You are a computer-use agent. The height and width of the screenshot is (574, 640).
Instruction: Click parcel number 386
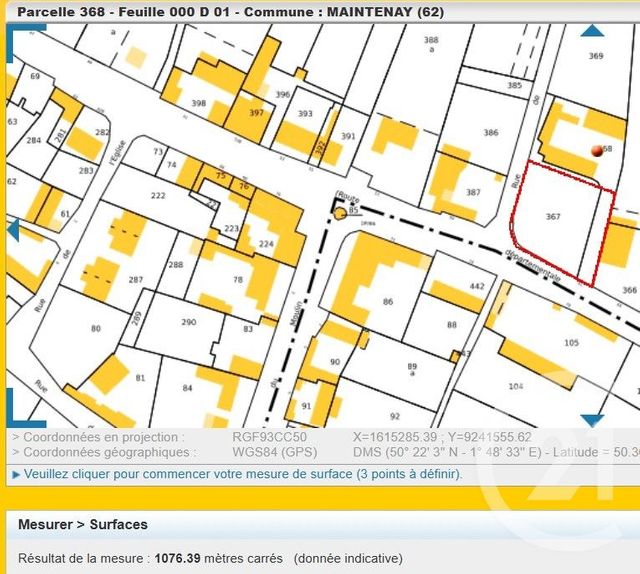491,132
